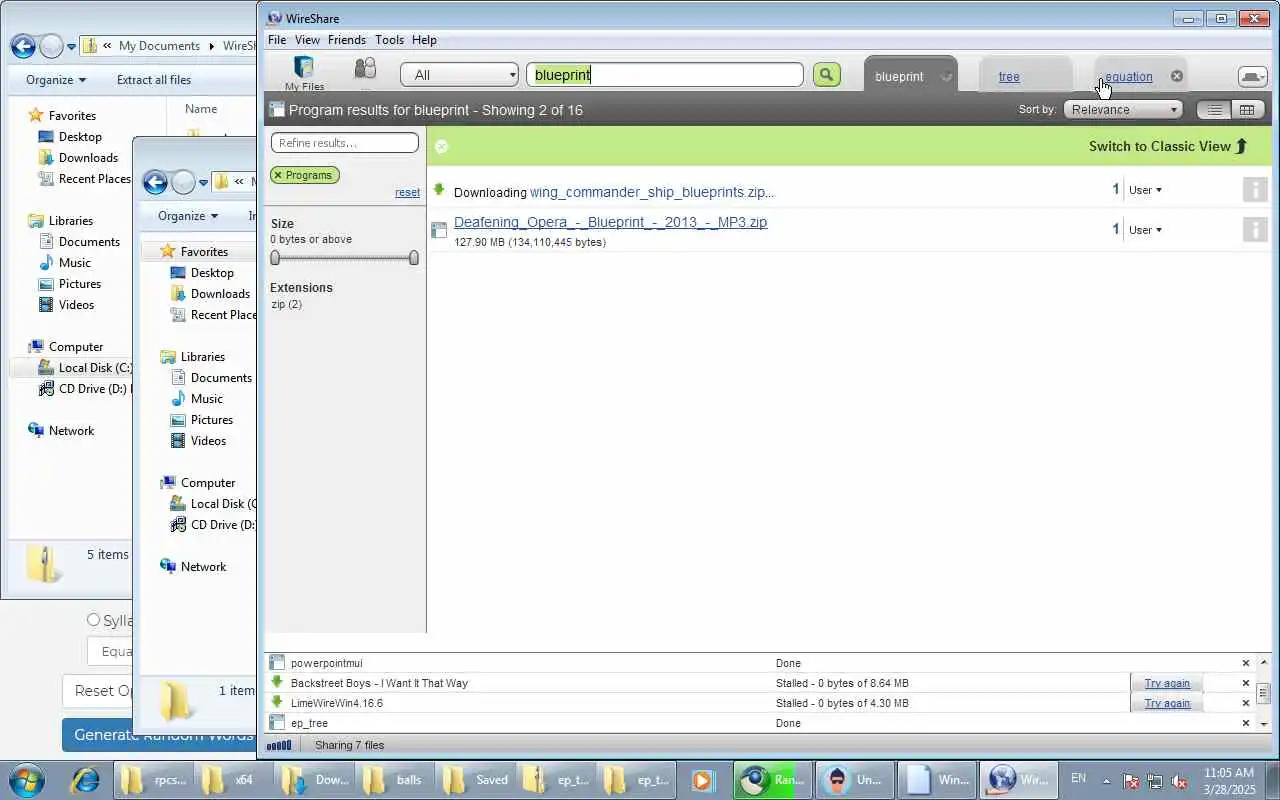Open Windows Media Player from the taskbar
This screenshot has width=1280, height=800.
click(x=702, y=780)
